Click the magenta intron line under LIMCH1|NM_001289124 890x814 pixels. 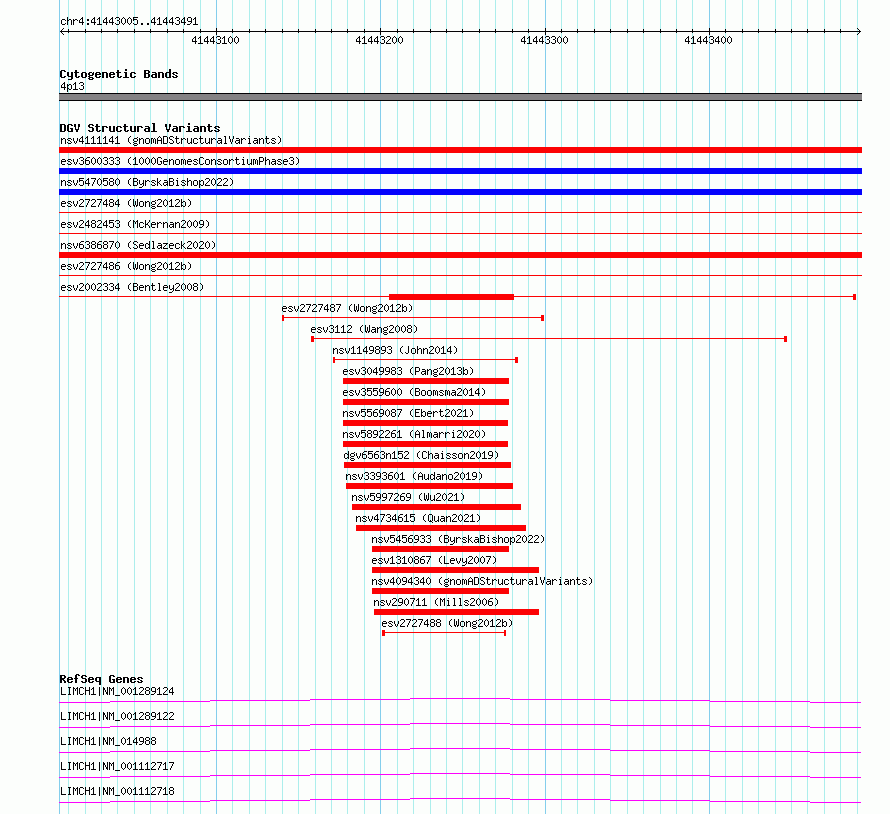460,700
